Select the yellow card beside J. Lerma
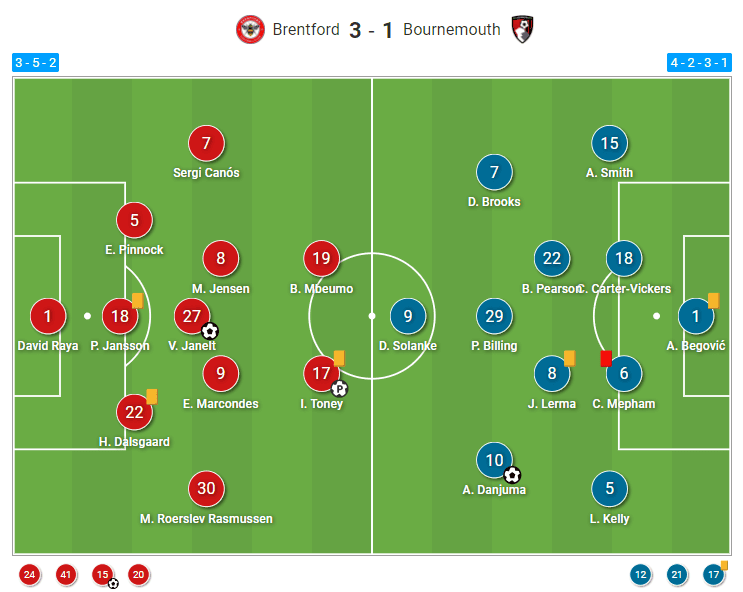Screen dimensions: 743x592 tap(569, 357)
